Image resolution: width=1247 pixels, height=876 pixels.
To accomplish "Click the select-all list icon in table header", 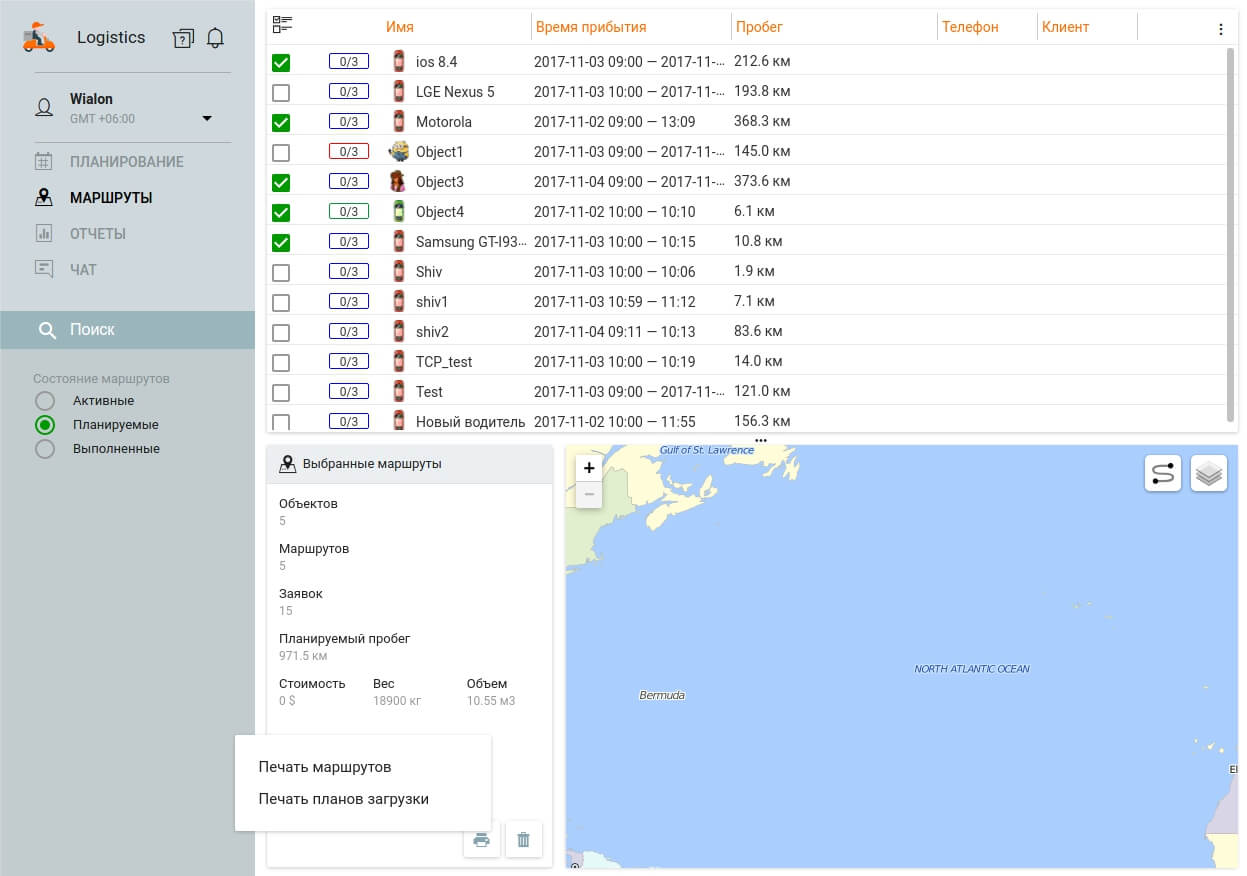I will (282, 26).
